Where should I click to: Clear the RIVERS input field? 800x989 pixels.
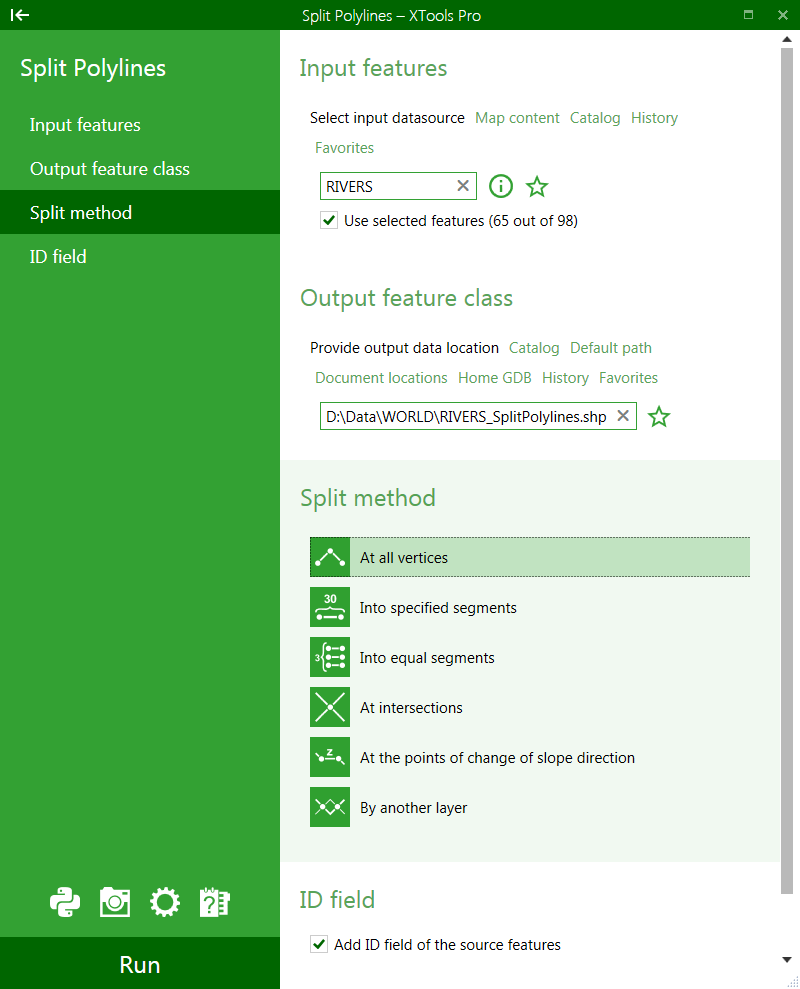(463, 185)
